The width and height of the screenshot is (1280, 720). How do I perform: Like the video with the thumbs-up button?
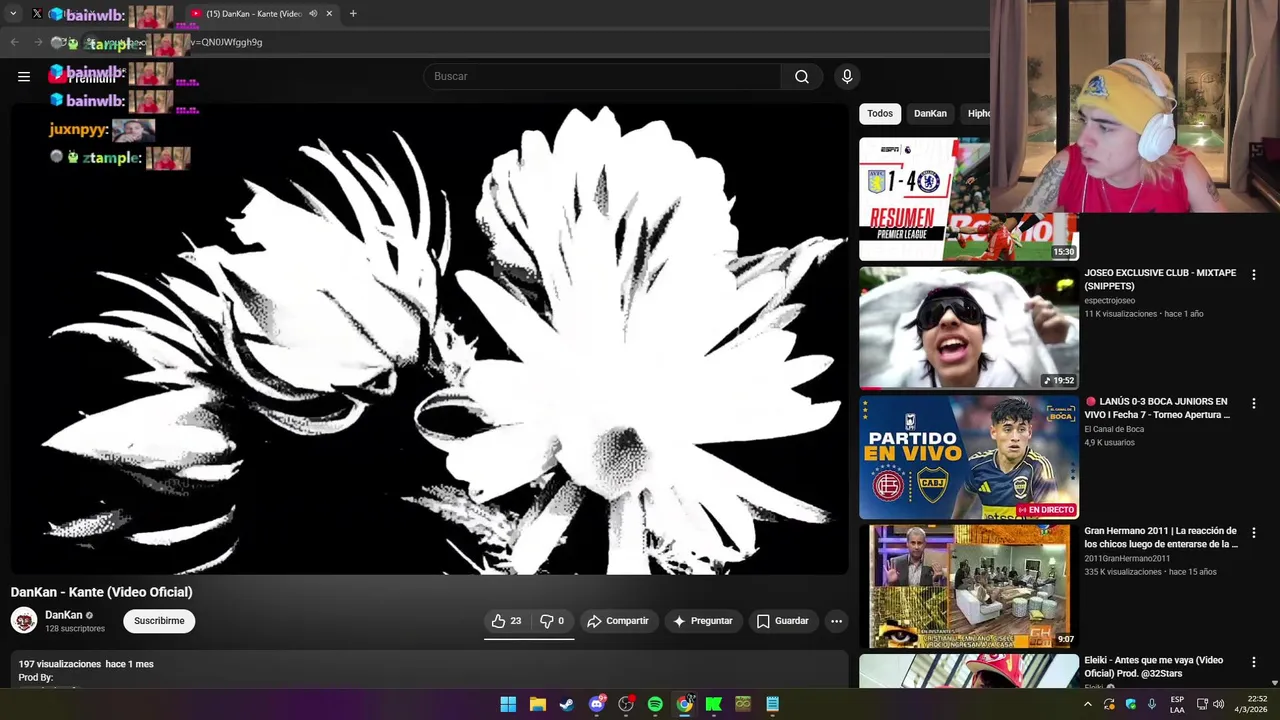click(x=507, y=621)
